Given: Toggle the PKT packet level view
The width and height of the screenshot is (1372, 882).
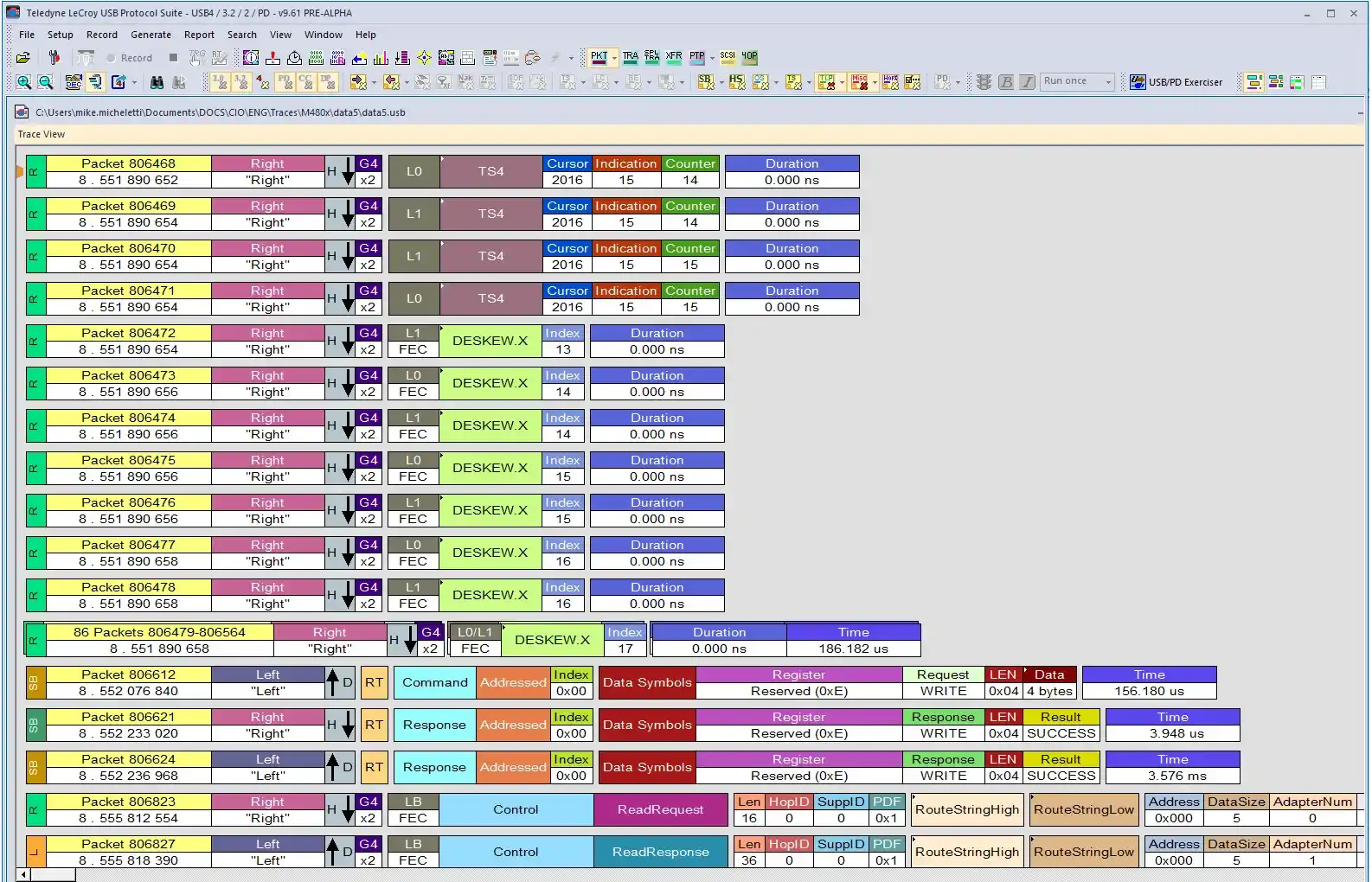Looking at the screenshot, I should coord(599,58).
